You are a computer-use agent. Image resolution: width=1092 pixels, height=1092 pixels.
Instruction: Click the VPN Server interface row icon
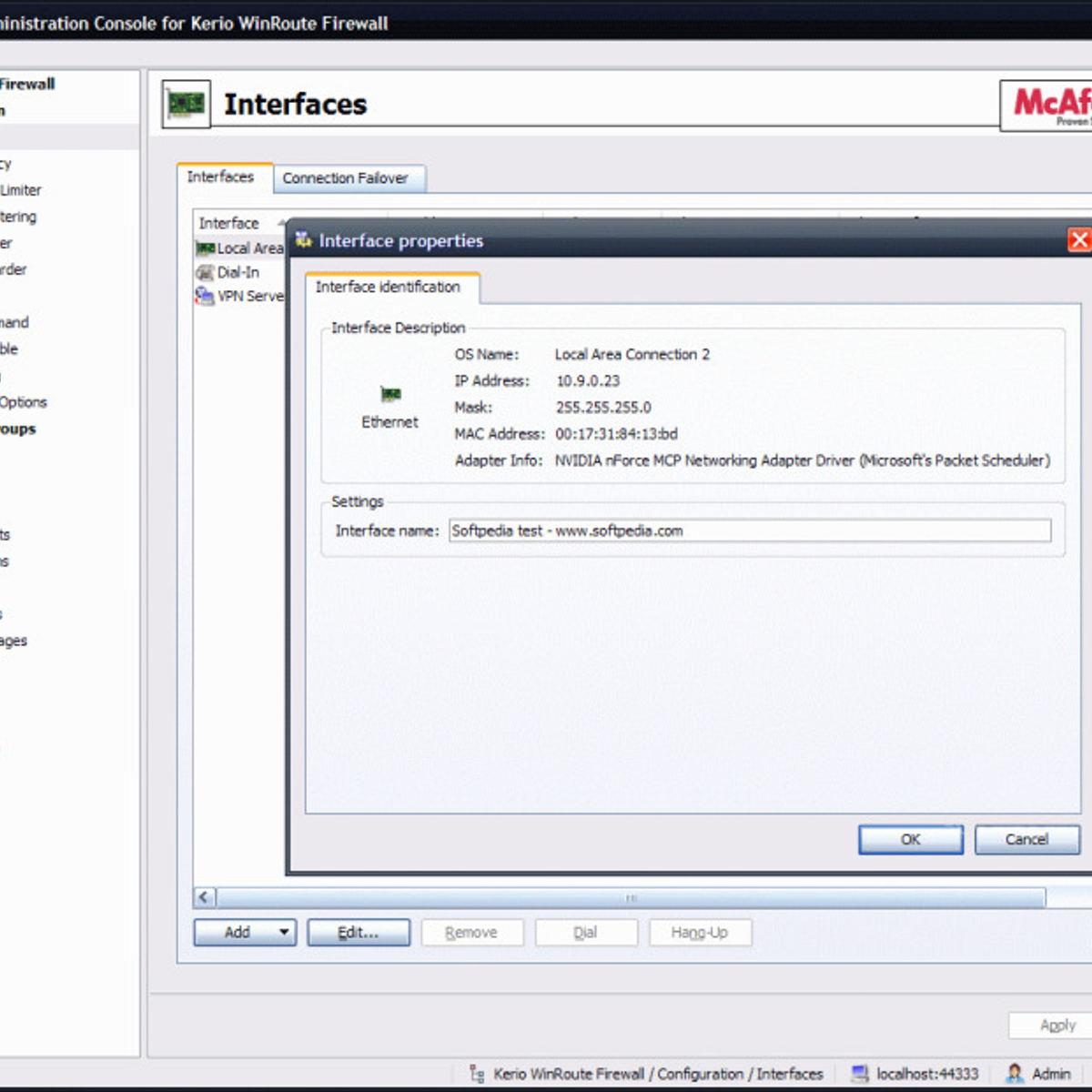(x=205, y=296)
